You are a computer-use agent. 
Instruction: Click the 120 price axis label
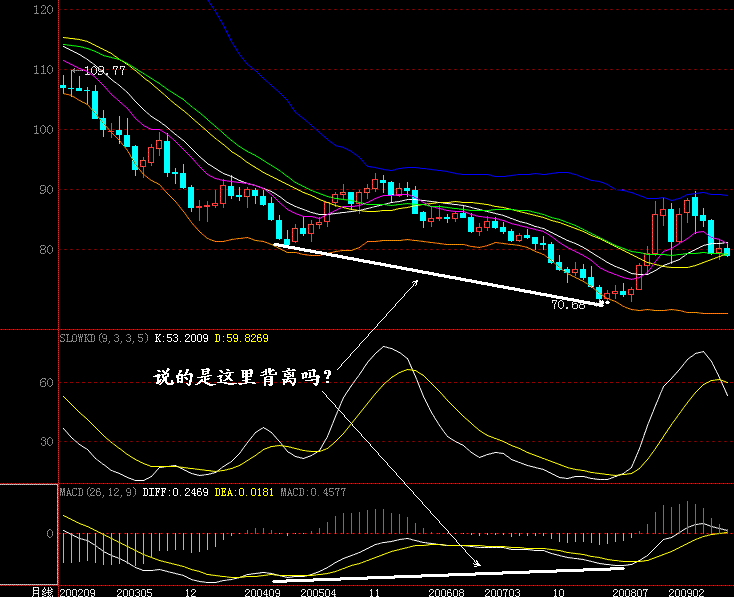43,9
